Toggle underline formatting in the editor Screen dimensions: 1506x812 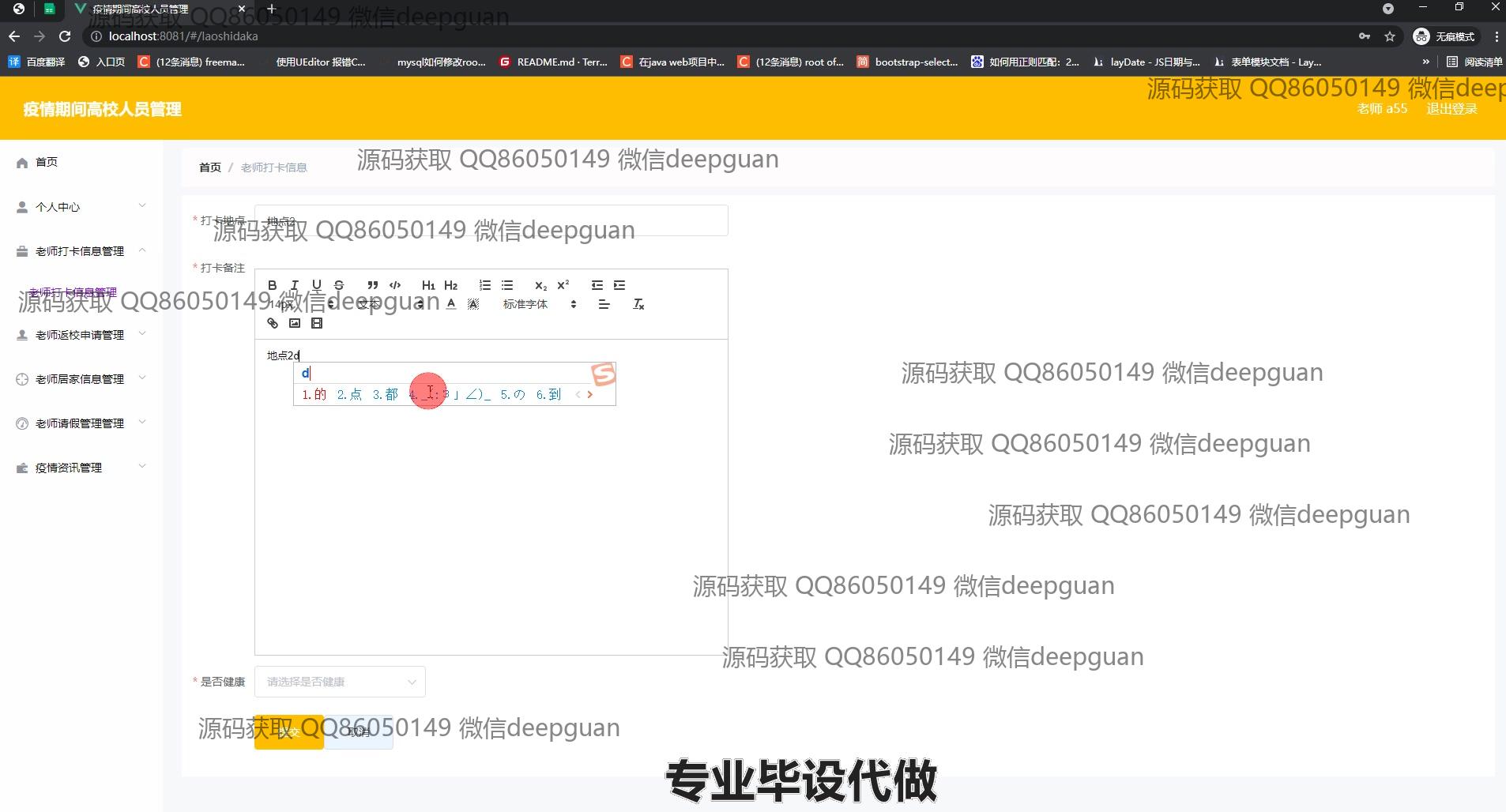[317, 285]
